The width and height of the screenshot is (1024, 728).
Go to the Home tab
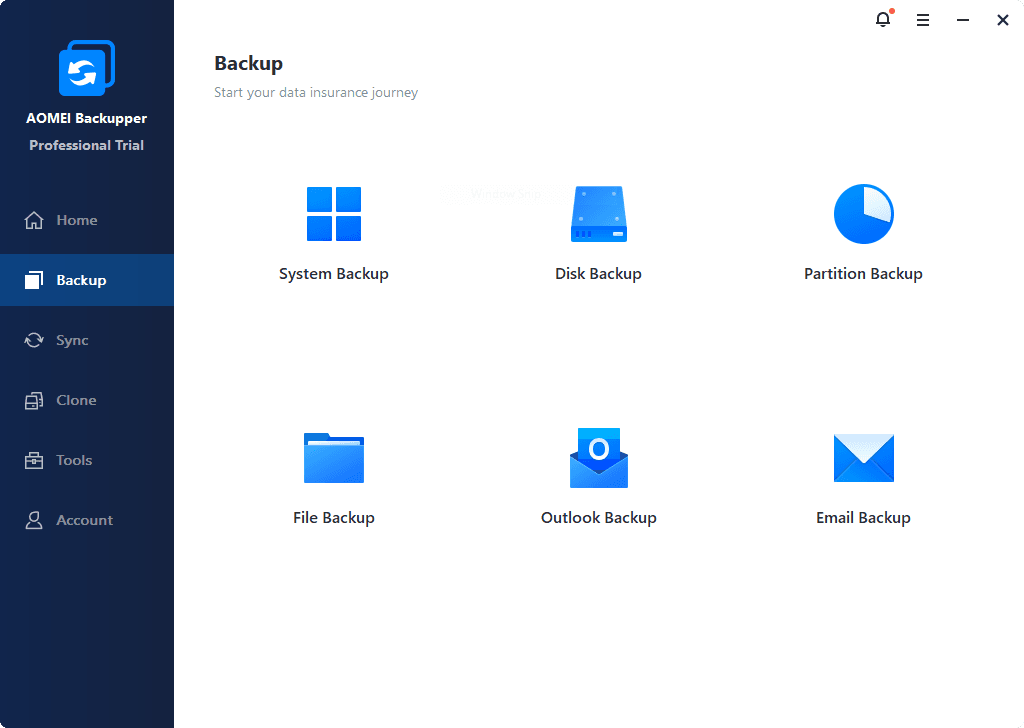pos(87,220)
